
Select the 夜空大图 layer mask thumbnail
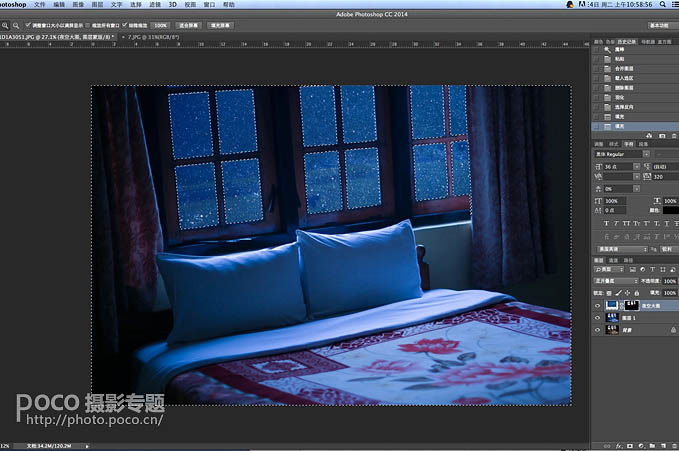coord(632,306)
